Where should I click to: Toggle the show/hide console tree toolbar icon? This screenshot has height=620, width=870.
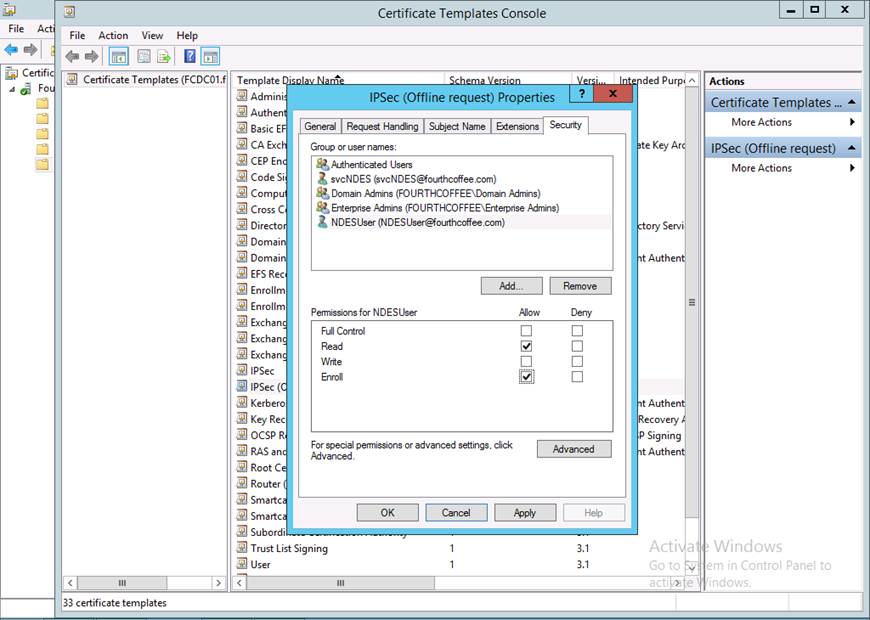118,57
